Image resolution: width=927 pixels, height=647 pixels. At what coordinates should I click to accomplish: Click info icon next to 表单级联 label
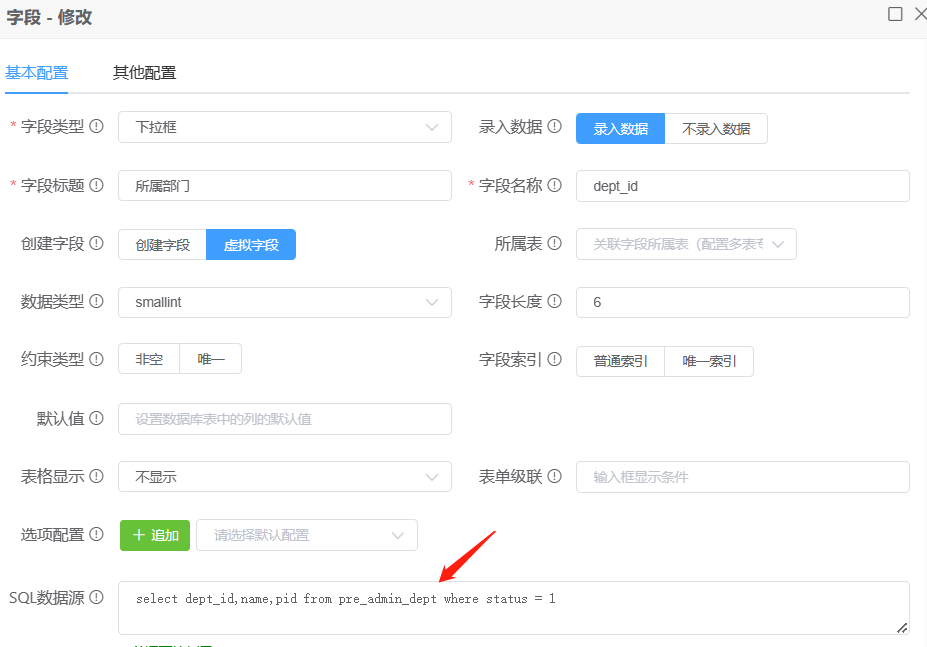tap(555, 476)
